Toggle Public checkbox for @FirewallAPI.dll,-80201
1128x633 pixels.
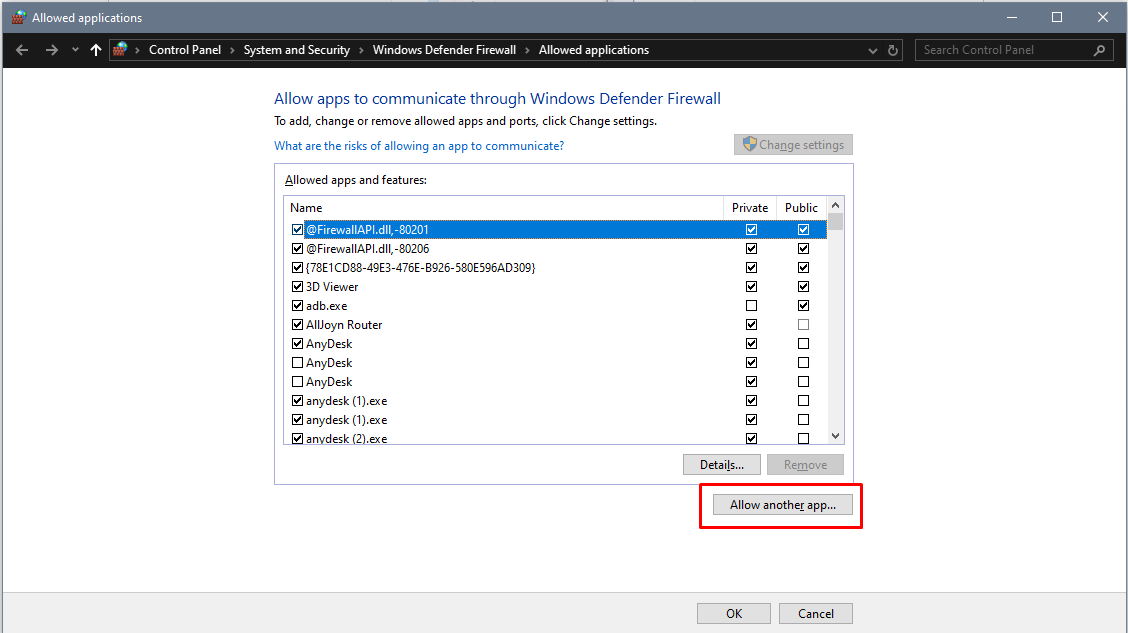803,229
